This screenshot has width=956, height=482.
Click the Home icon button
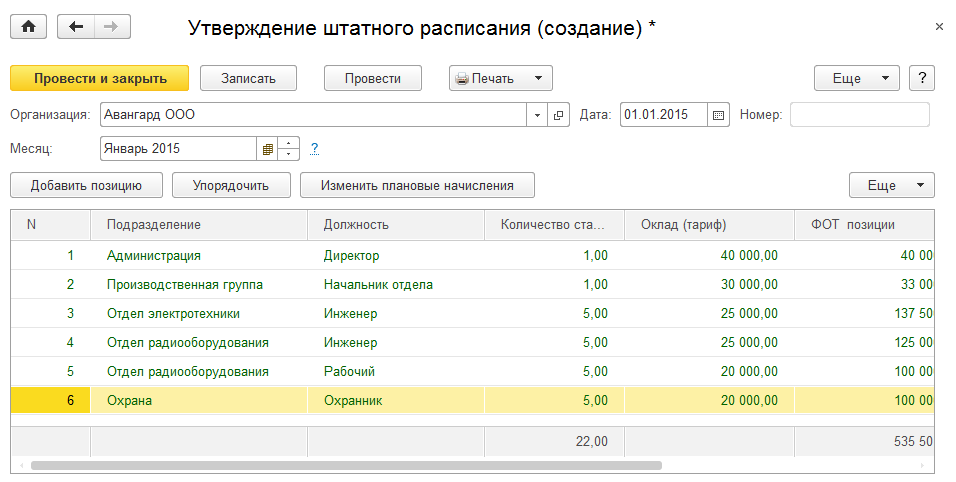[28, 27]
